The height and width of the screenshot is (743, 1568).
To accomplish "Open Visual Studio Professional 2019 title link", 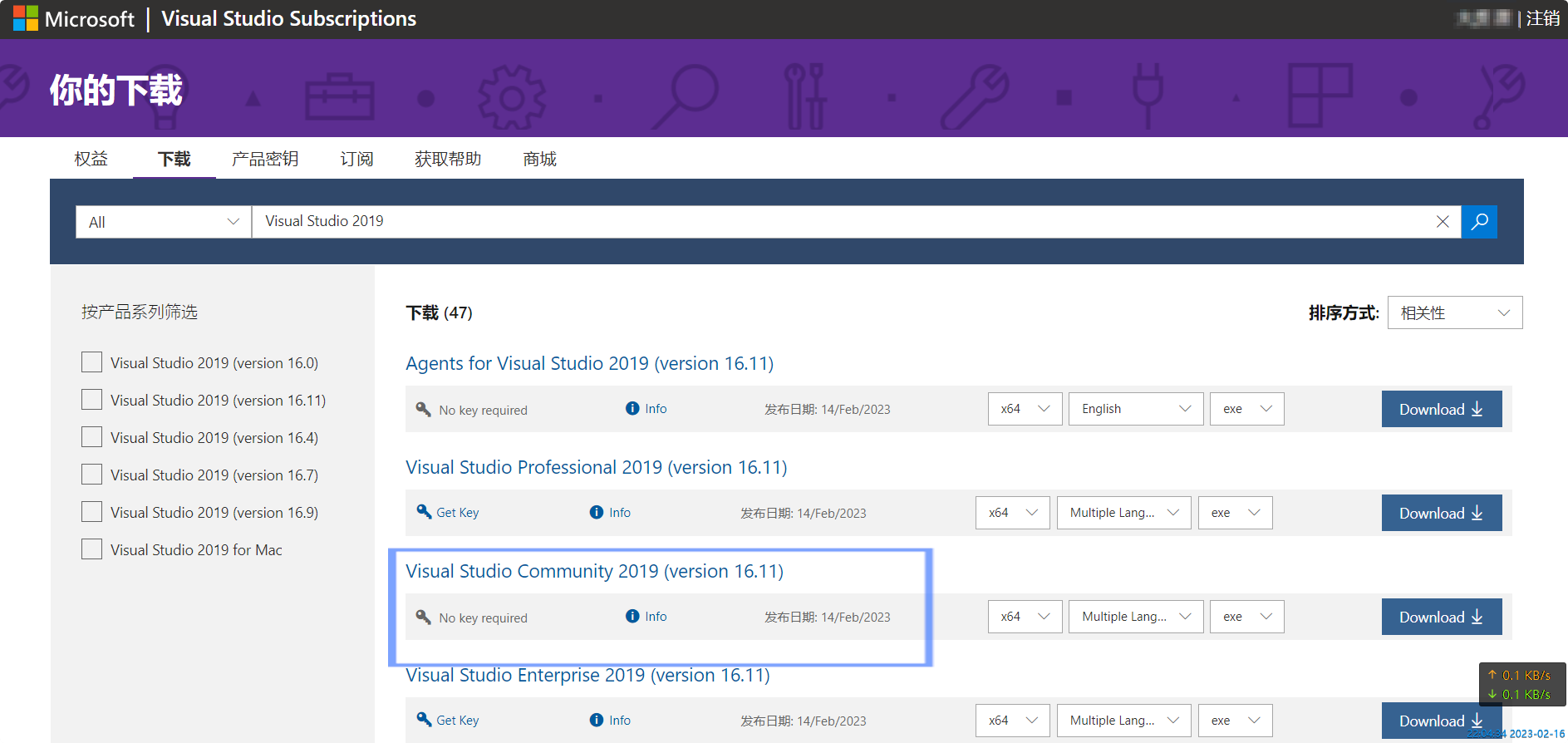I will coord(597,467).
